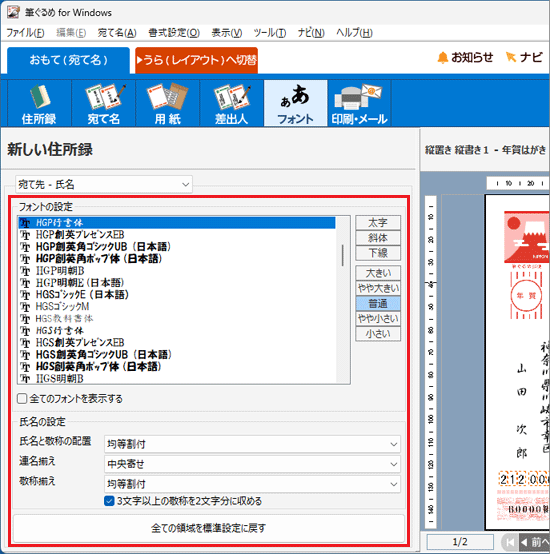Open the 宛て名 addressee tool

tap(104, 103)
